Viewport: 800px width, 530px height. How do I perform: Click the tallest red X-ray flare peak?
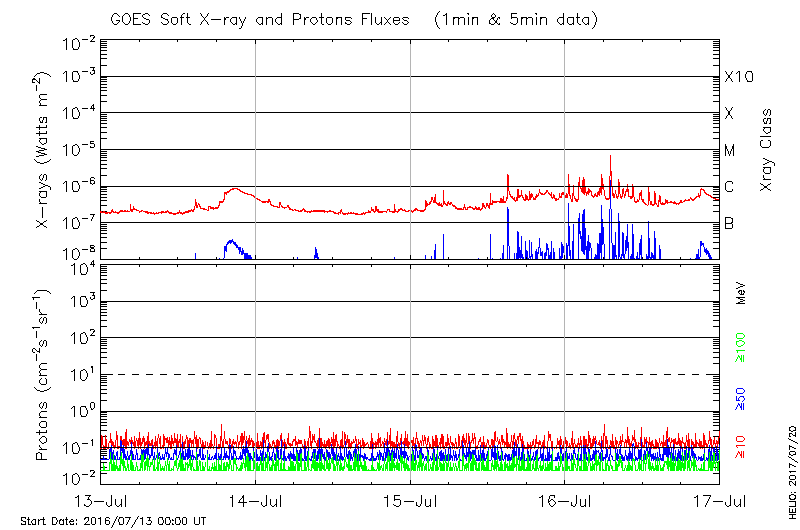610,157
